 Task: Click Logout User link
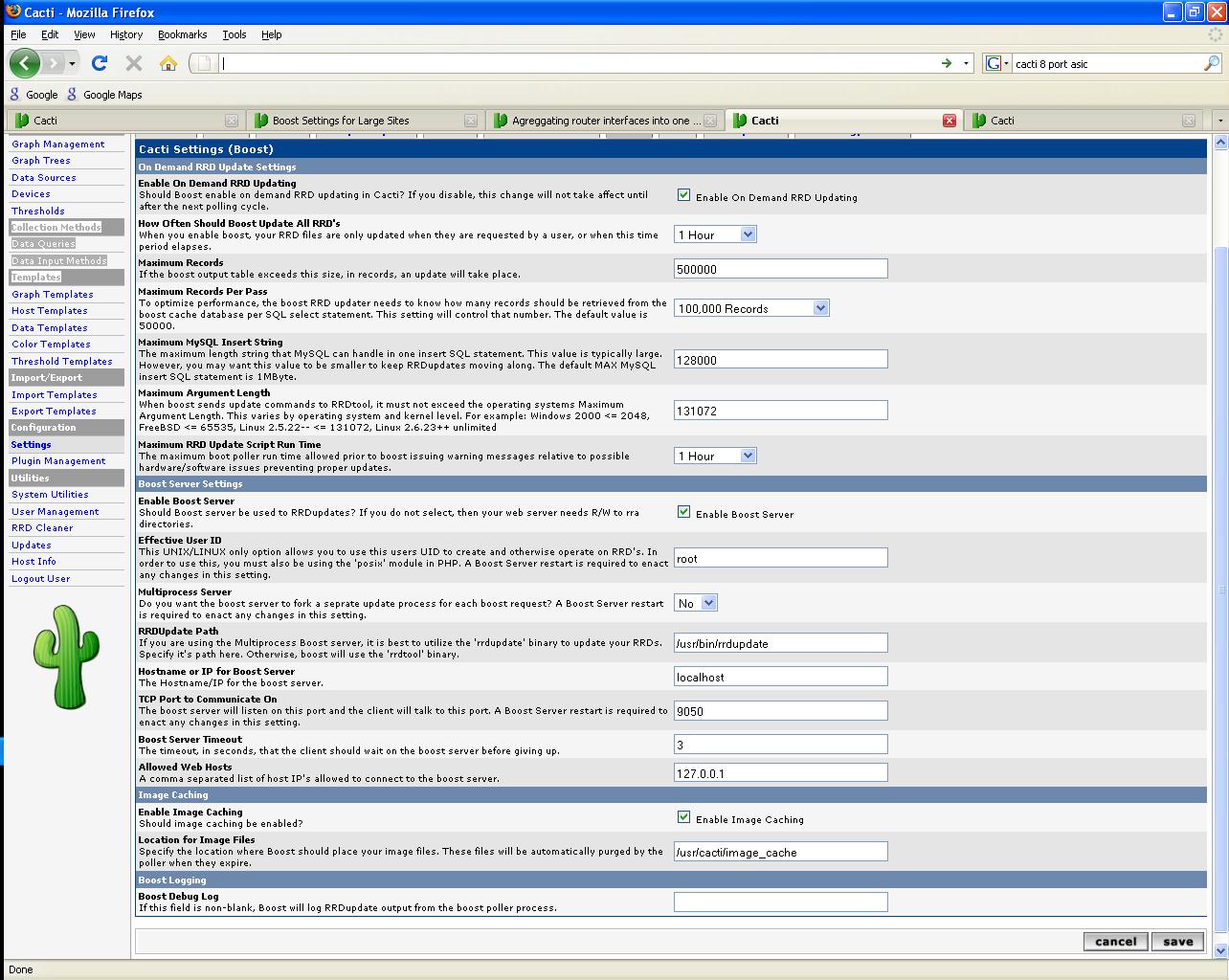point(41,578)
